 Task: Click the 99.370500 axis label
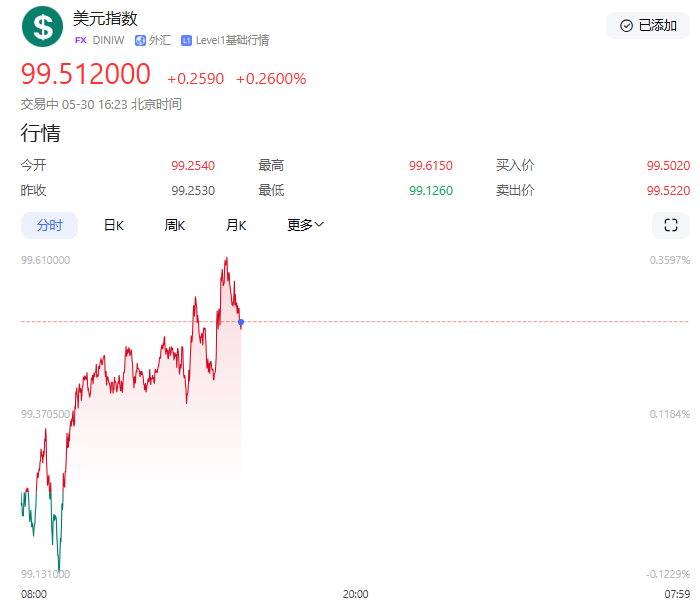click(46, 414)
